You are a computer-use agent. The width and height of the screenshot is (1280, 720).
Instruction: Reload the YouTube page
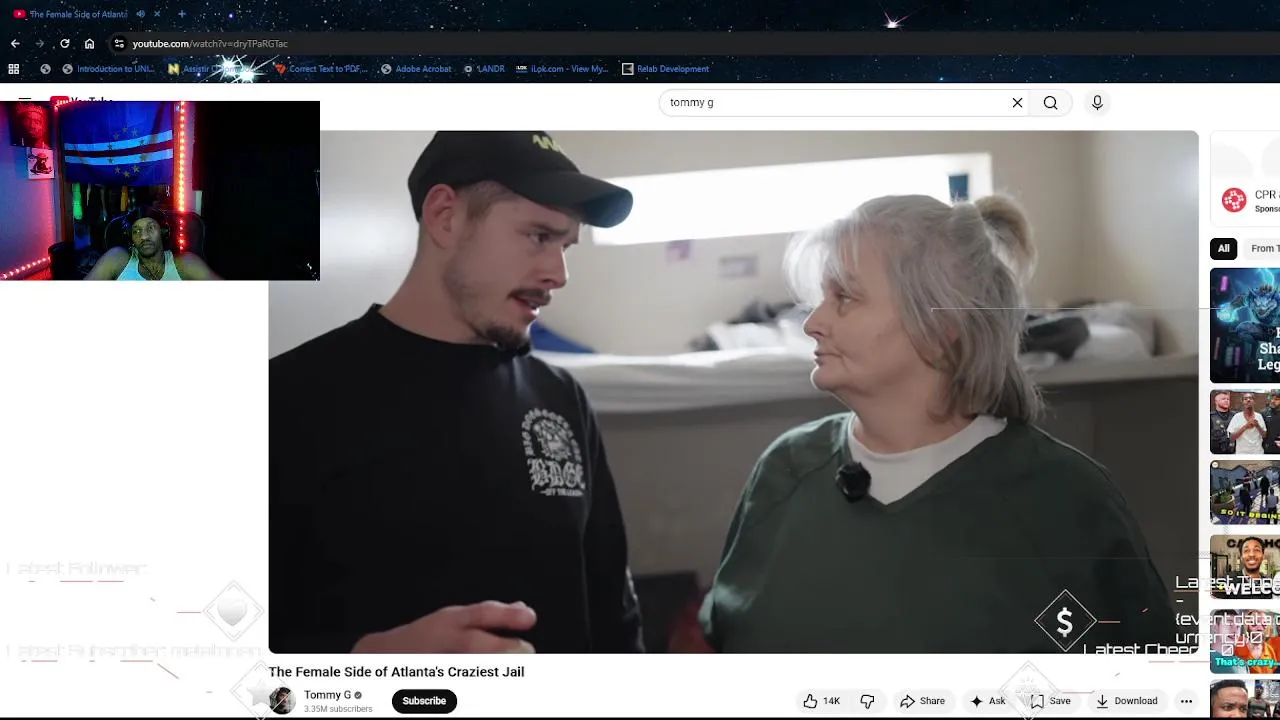point(65,44)
